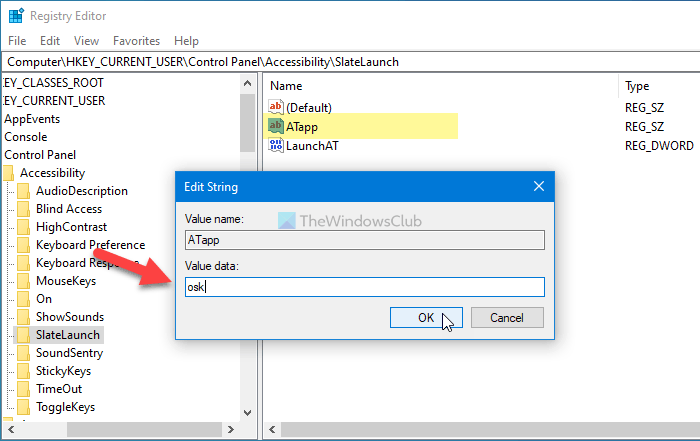This screenshot has height=441, width=700.
Task: Click the LaunchAT value name
Action: point(312,146)
